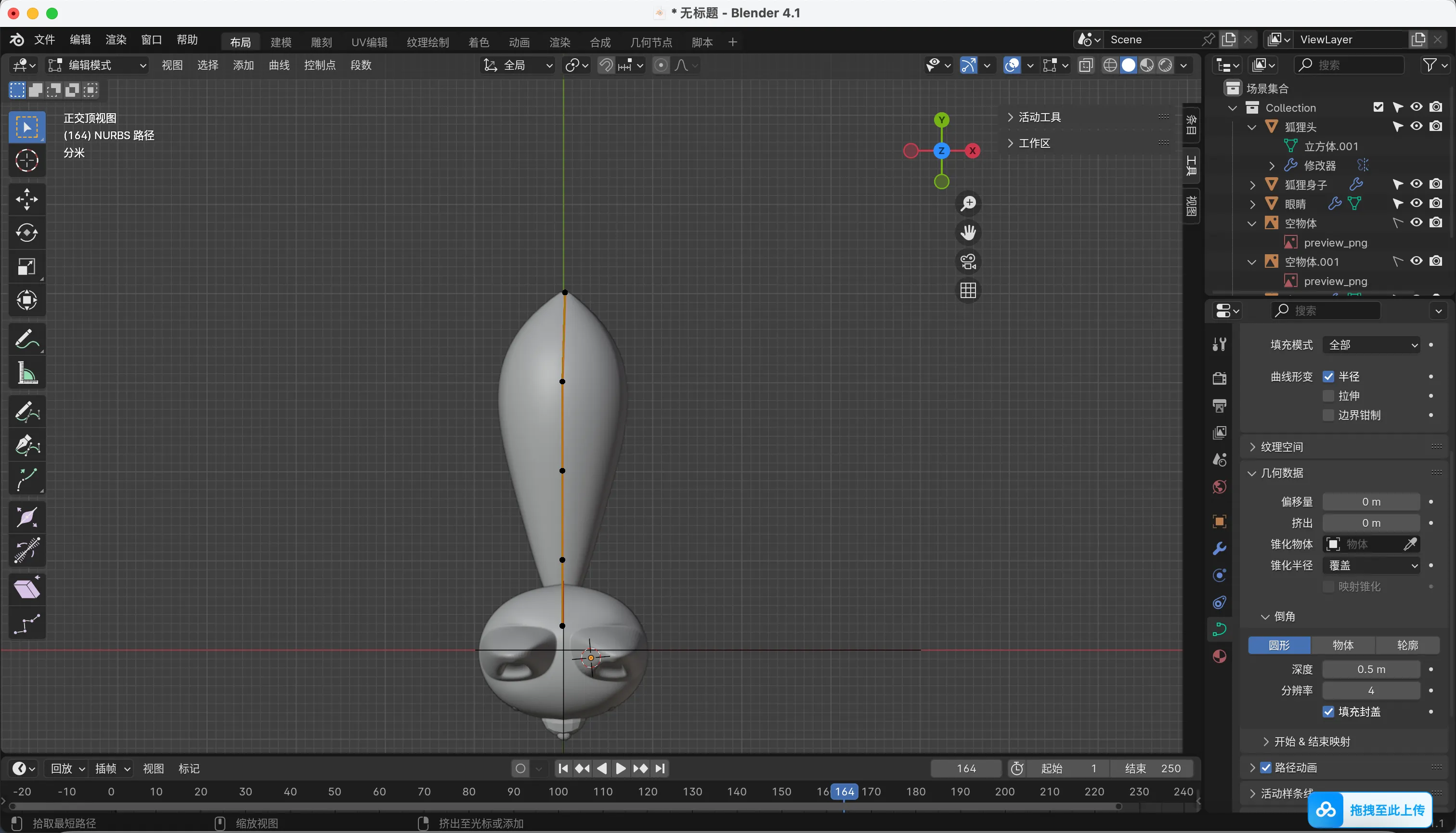Open the 控制点 menu
1456x833 pixels.
[x=319, y=65]
